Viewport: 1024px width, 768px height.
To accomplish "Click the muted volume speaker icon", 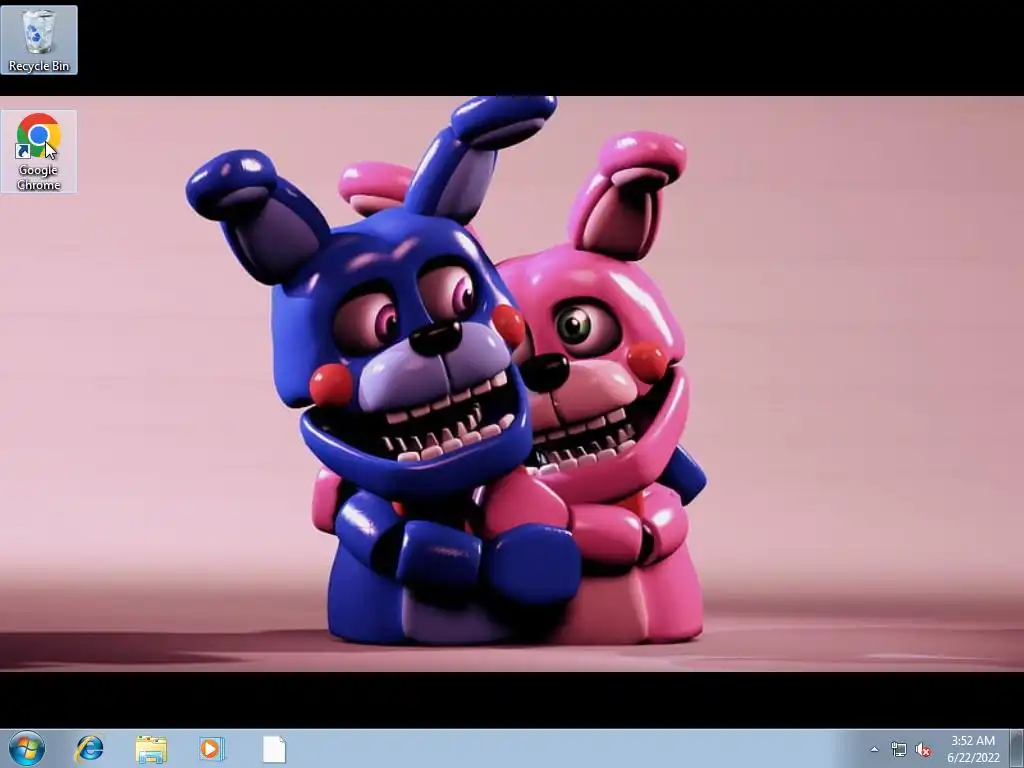I will (x=923, y=750).
